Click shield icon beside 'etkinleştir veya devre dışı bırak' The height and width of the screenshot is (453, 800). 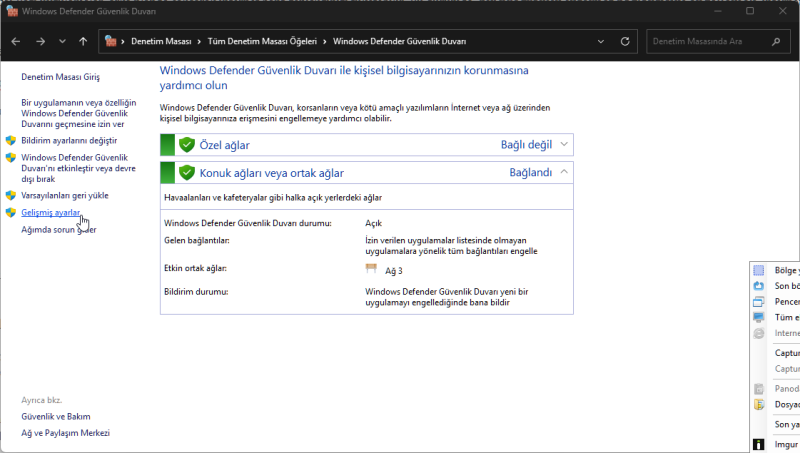[11, 158]
